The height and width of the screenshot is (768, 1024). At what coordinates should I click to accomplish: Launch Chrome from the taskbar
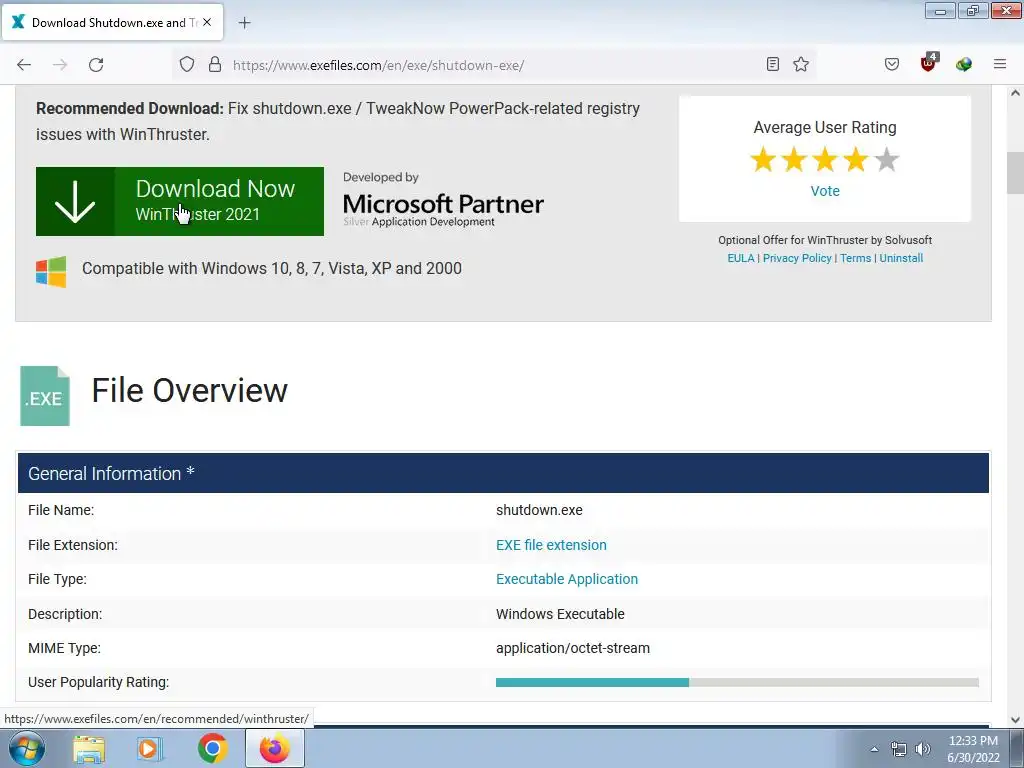212,748
